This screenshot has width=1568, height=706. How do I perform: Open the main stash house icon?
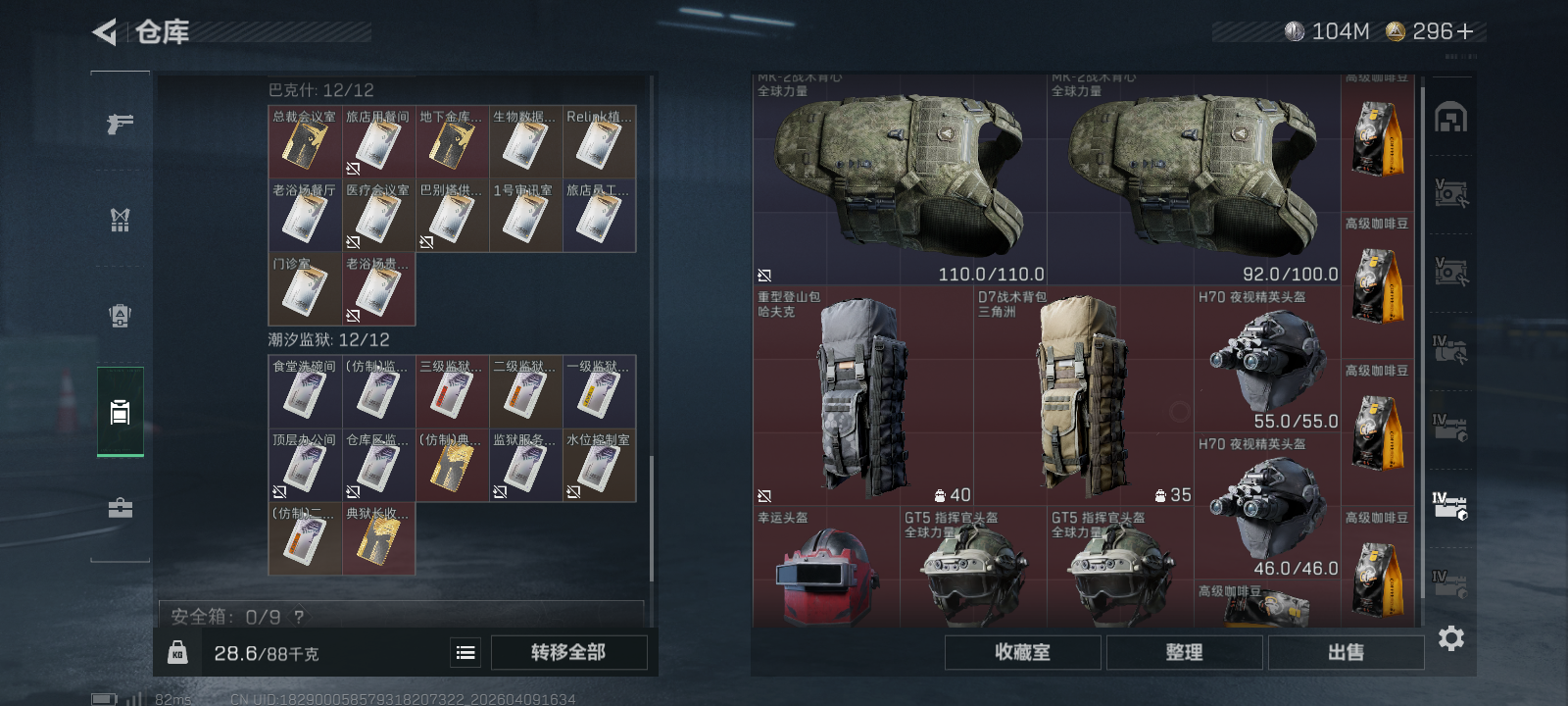tap(1450, 118)
